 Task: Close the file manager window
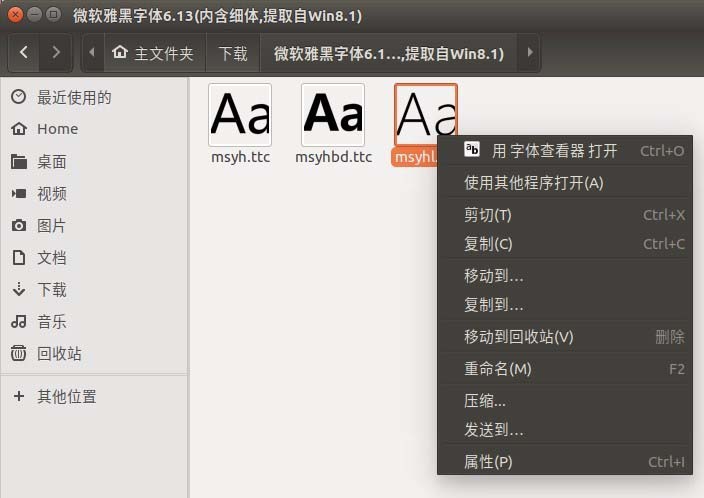[16, 15]
